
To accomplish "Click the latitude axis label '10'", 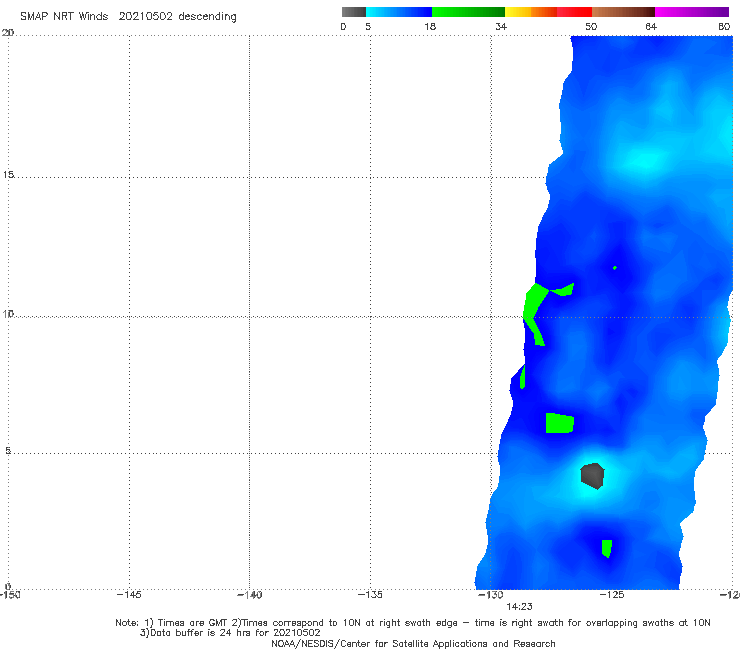I will tap(8, 313).
